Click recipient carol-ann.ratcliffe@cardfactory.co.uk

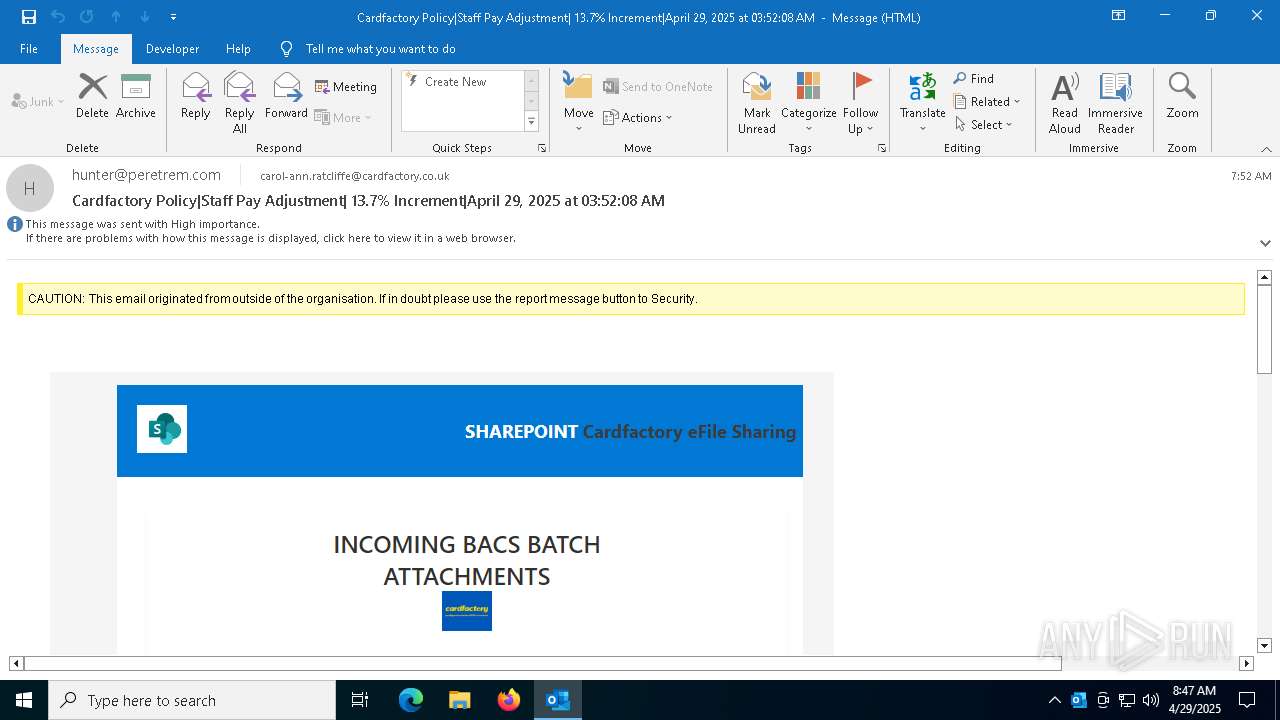[x=354, y=176]
